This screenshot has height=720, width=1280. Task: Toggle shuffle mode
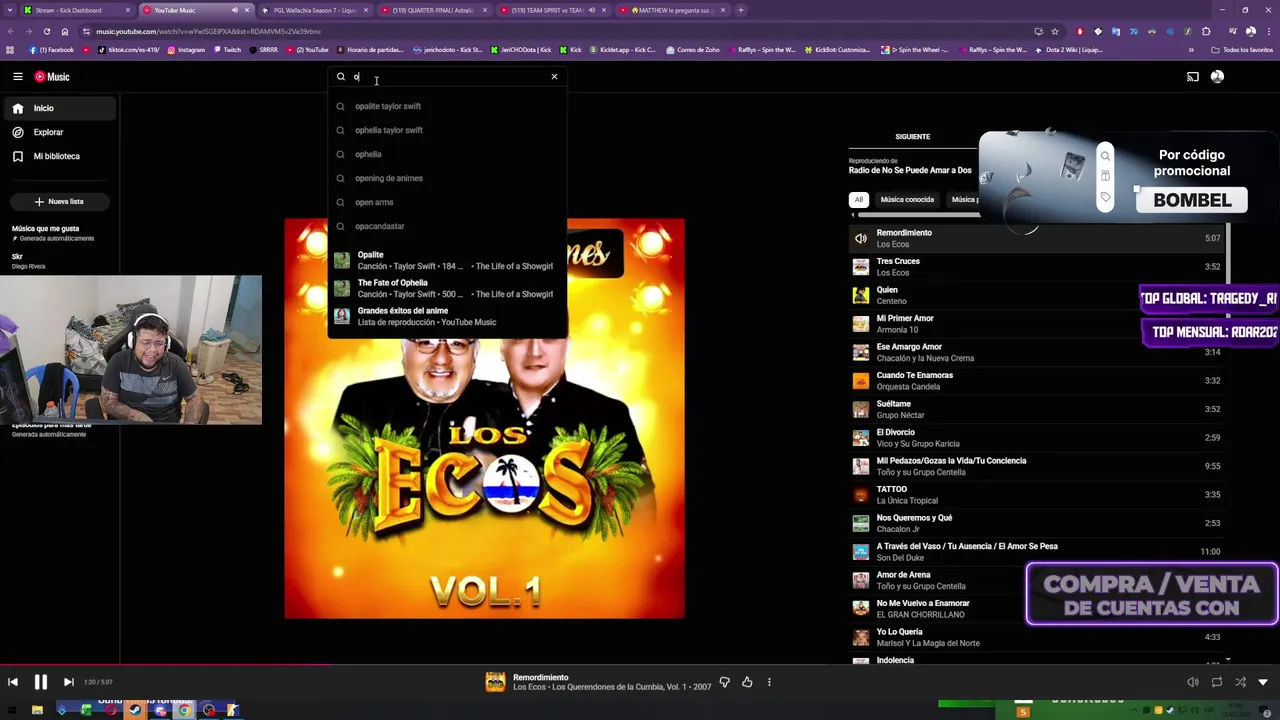(1241, 682)
